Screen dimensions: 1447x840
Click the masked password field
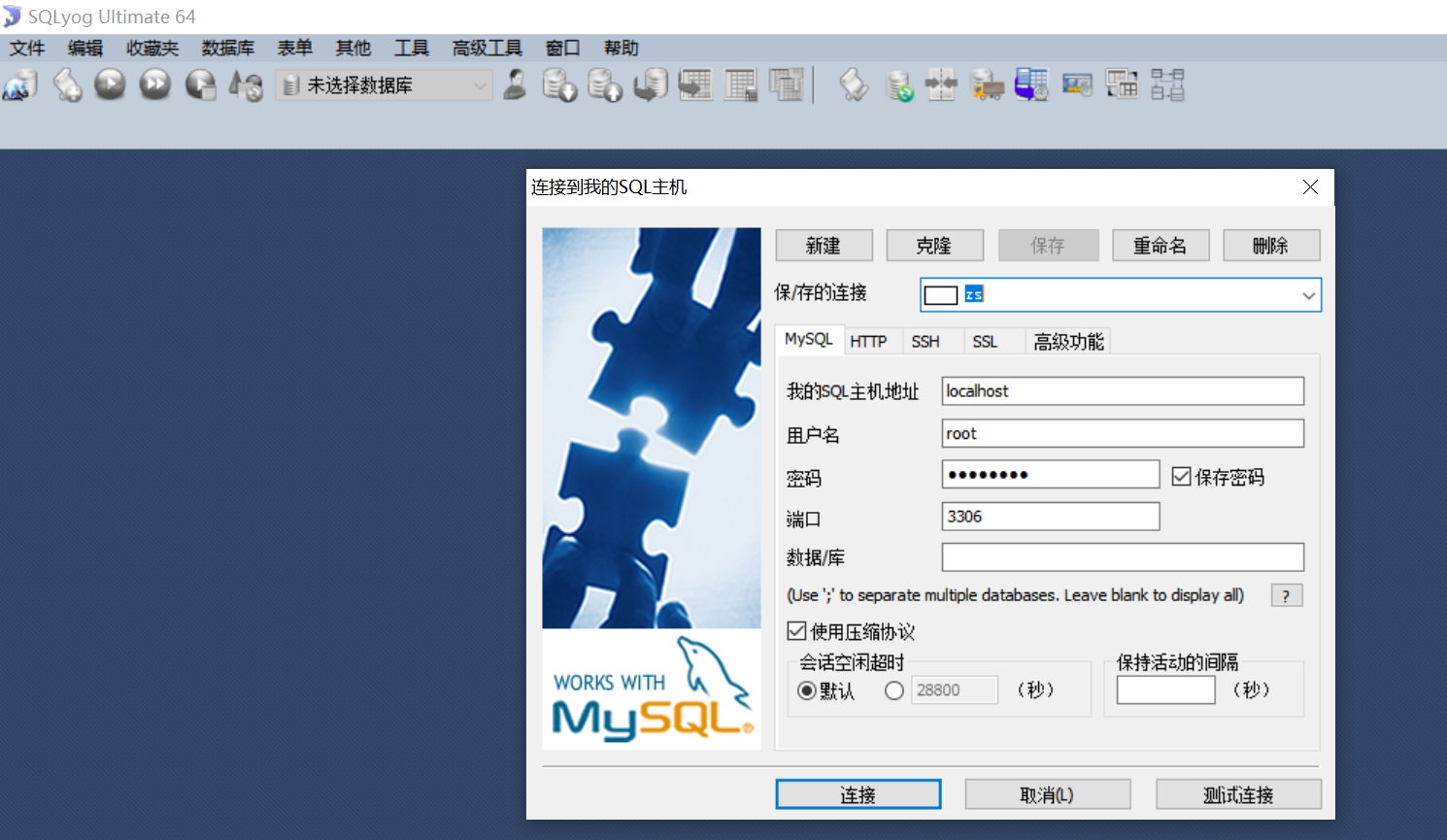coord(1051,475)
